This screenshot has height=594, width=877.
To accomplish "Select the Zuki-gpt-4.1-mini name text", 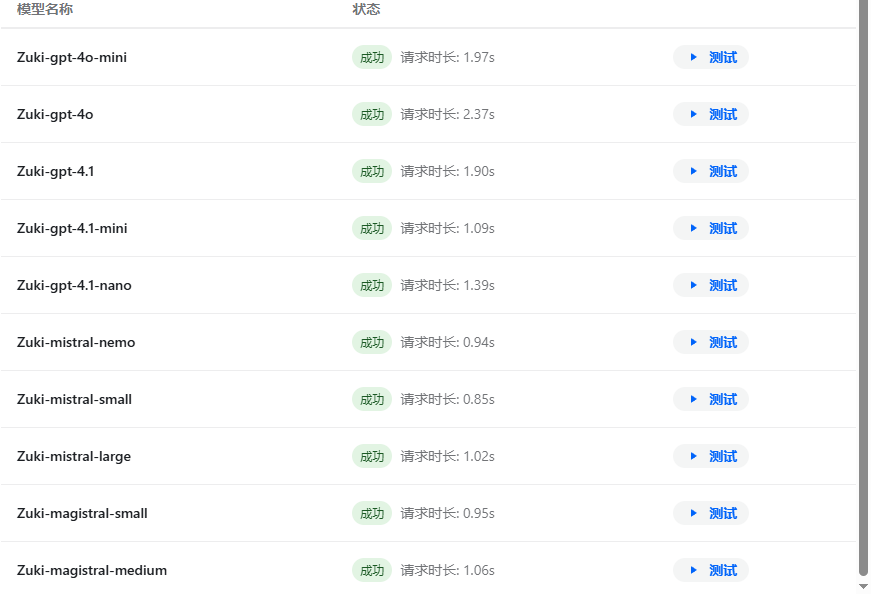I will tap(72, 229).
